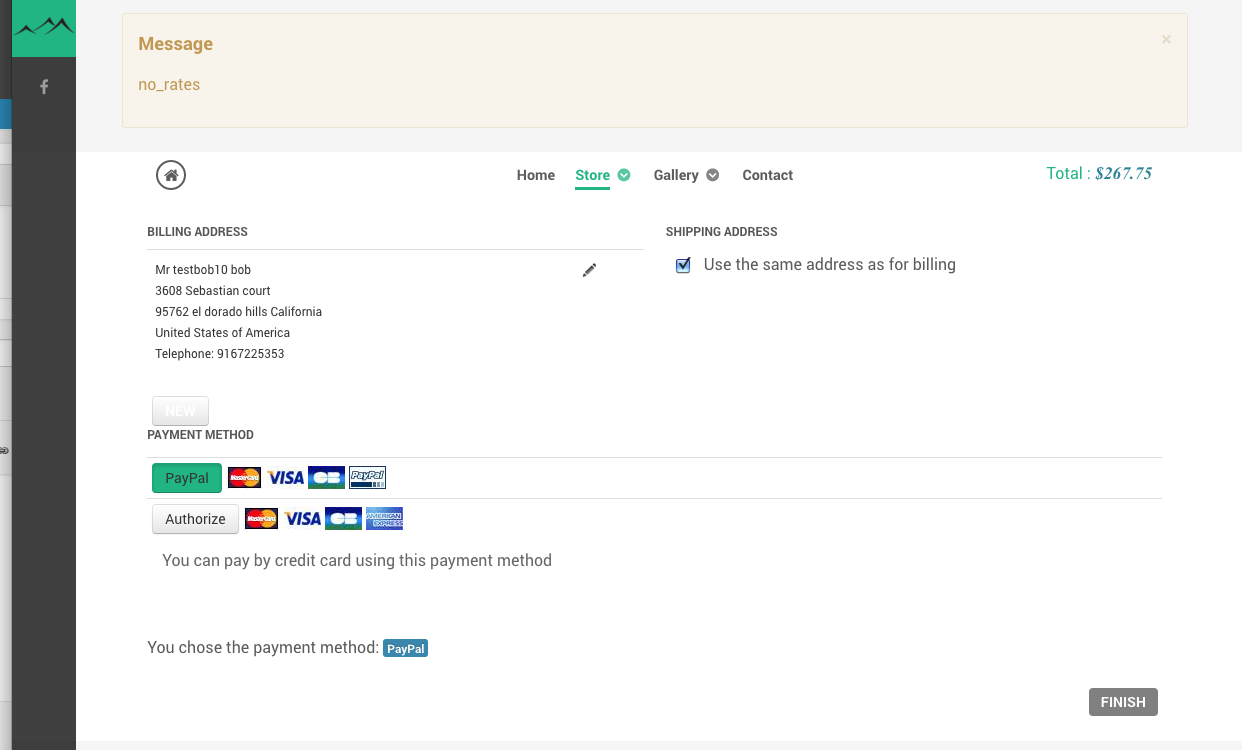This screenshot has height=750, width=1242.
Task: Dismiss the no_rates message
Action: [x=1166, y=39]
